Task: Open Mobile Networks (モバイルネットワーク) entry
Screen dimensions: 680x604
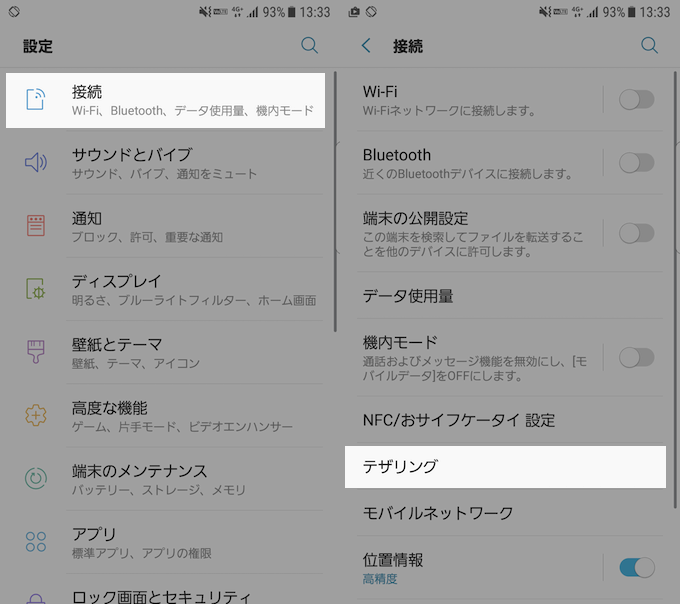Action: tap(438, 513)
